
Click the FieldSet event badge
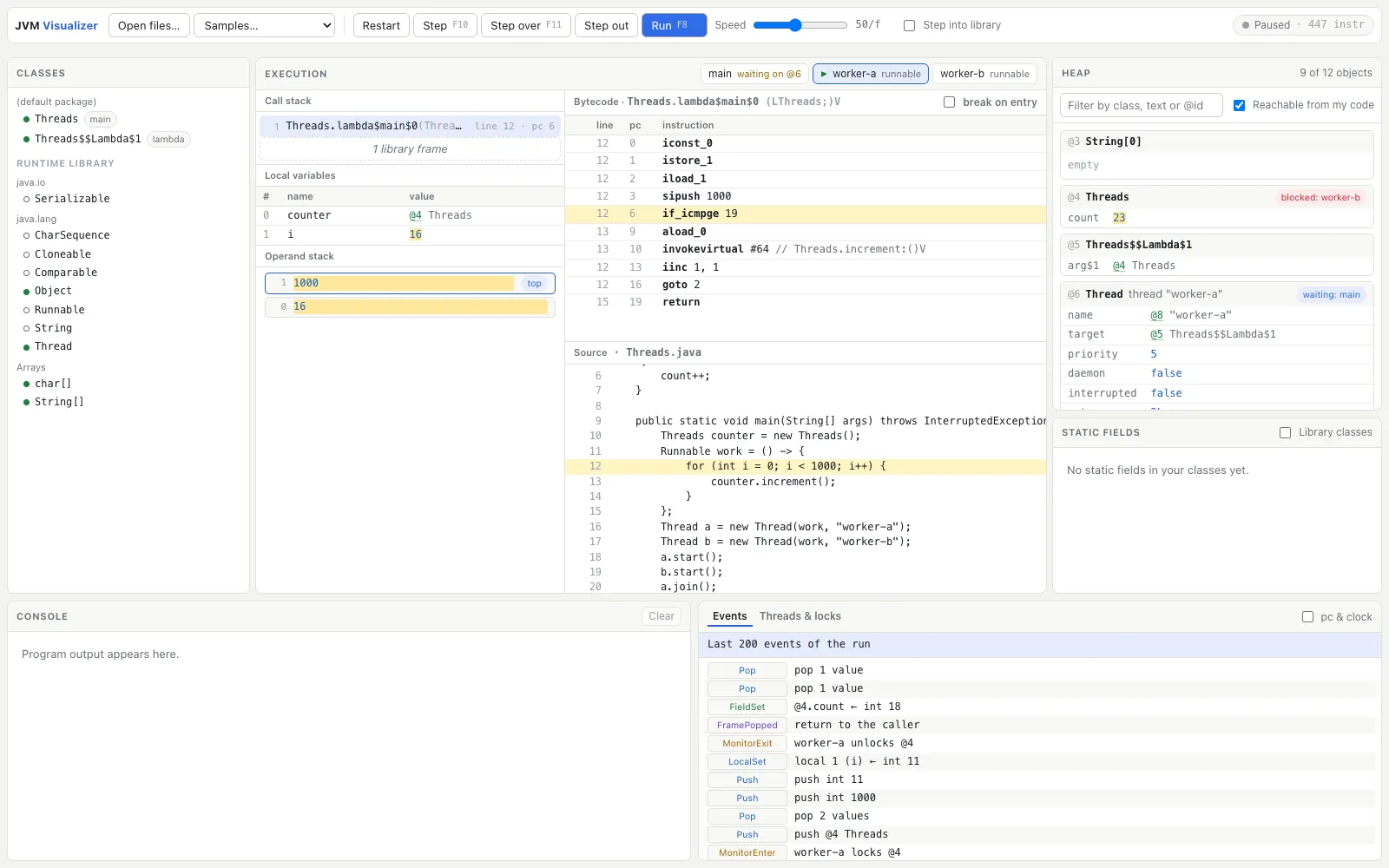(x=747, y=707)
